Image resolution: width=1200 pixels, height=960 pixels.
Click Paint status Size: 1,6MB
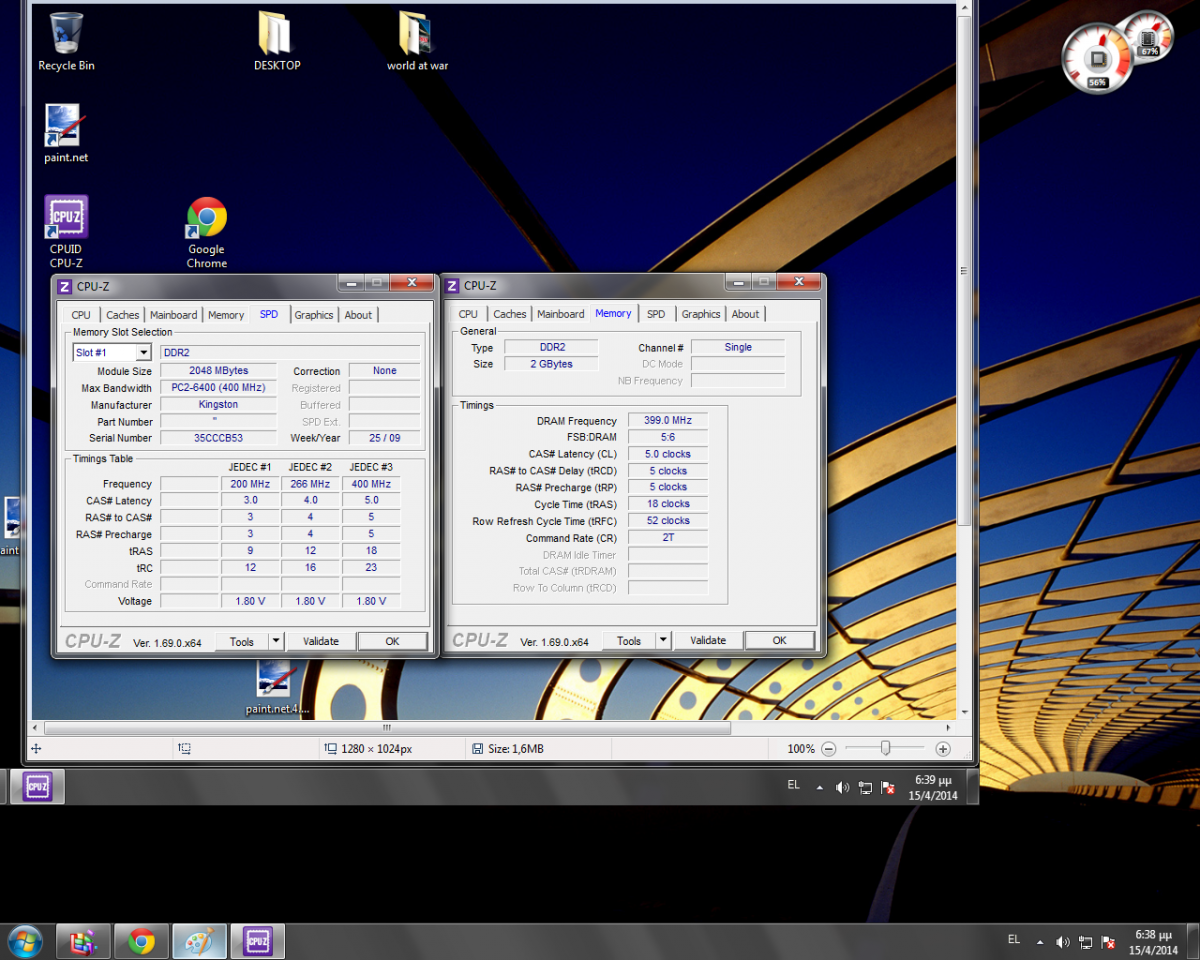pyautogui.click(x=508, y=749)
